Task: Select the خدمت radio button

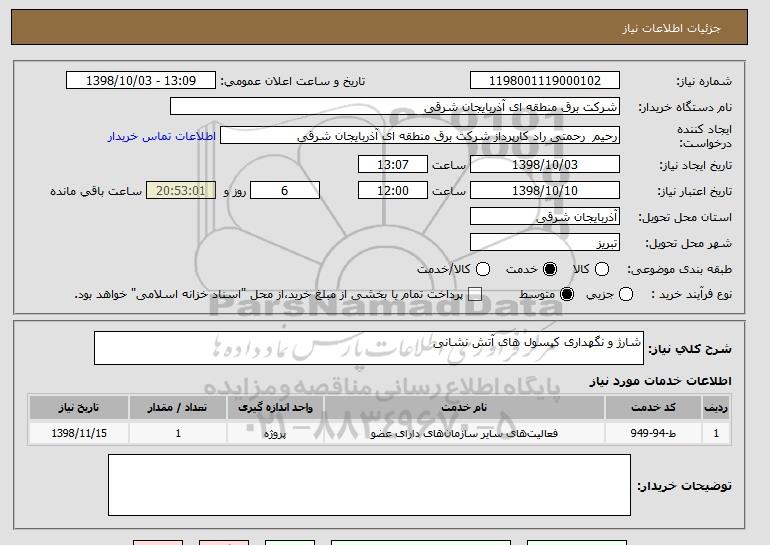Action: (x=550, y=269)
